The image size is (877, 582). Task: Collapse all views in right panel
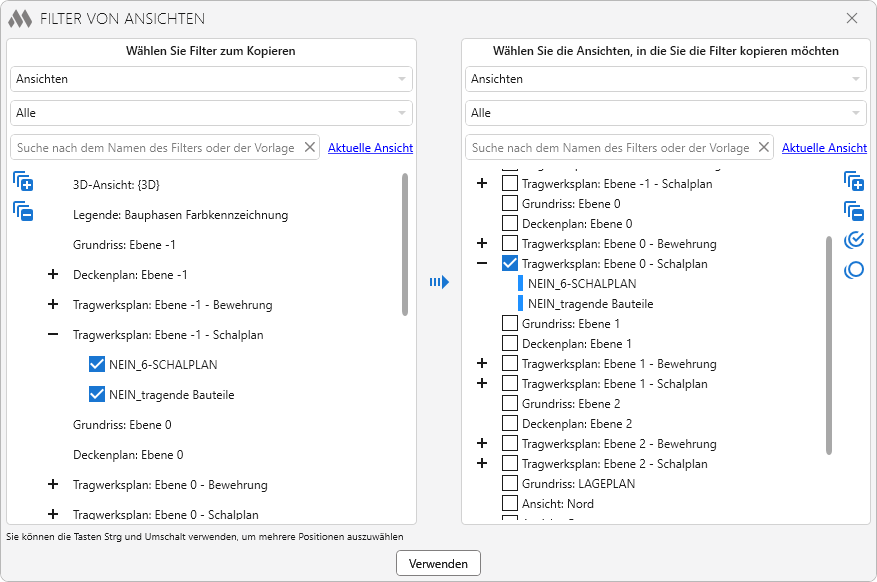coord(853,210)
